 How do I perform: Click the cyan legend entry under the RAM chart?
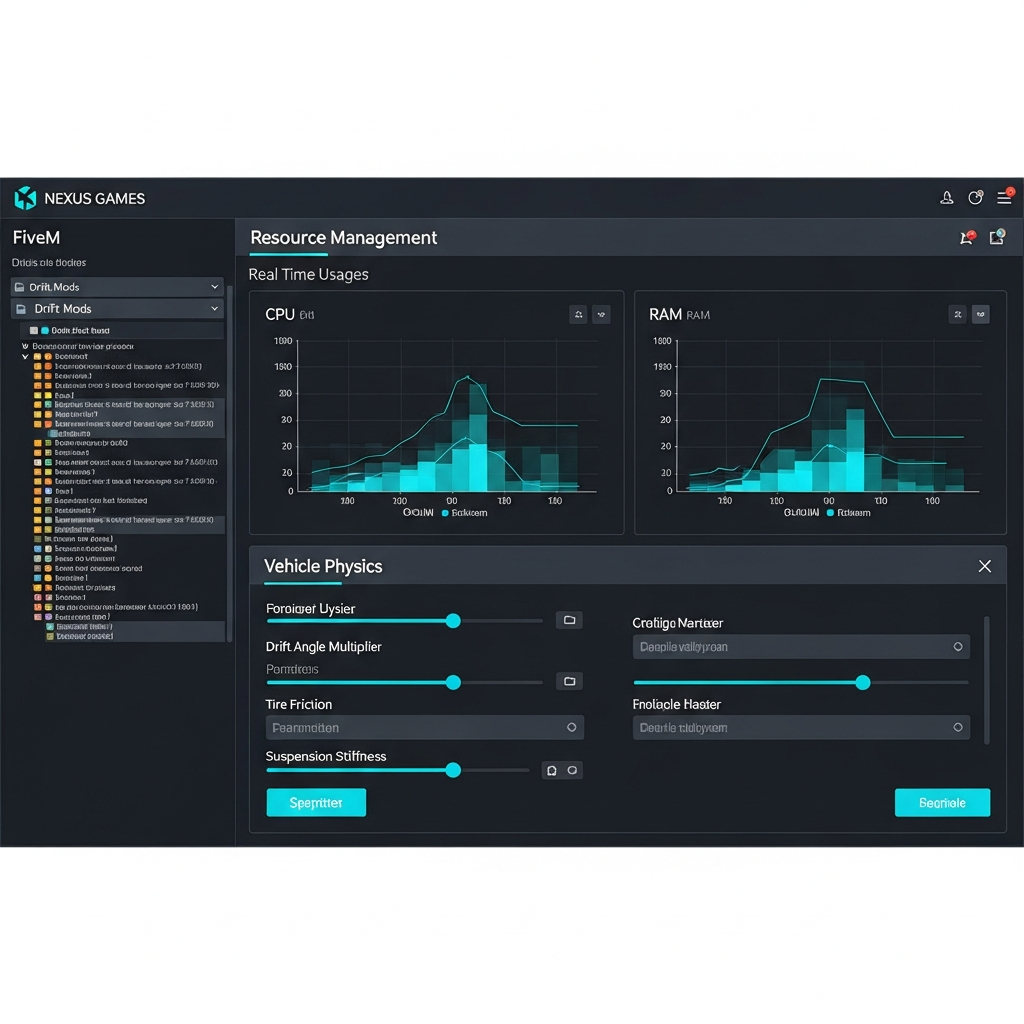point(848,513)
